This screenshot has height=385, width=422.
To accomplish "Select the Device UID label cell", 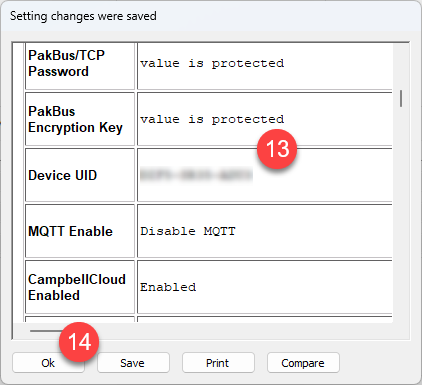I will (80, 175).
